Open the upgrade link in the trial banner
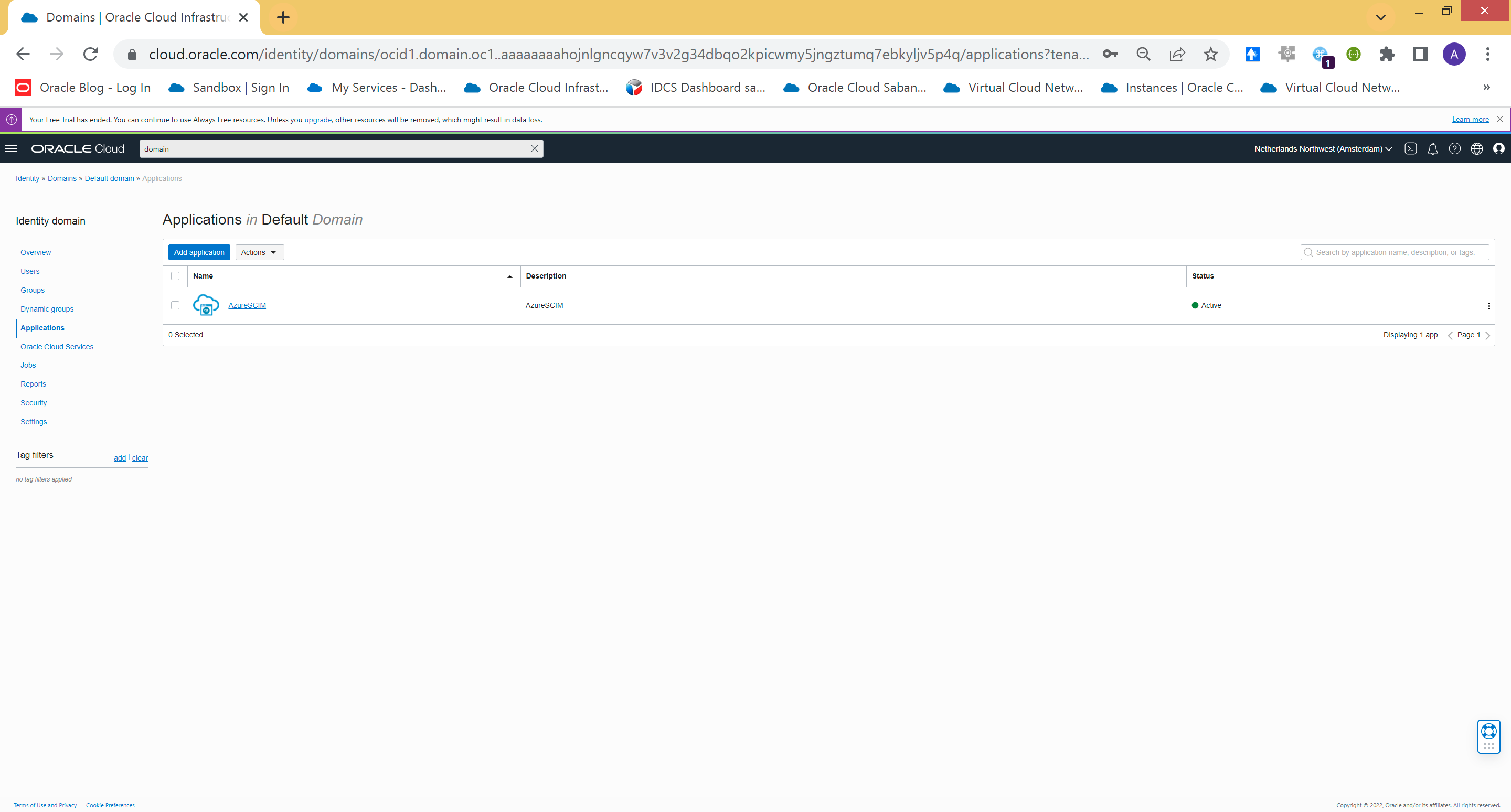1511x812 pixels. 317,119
